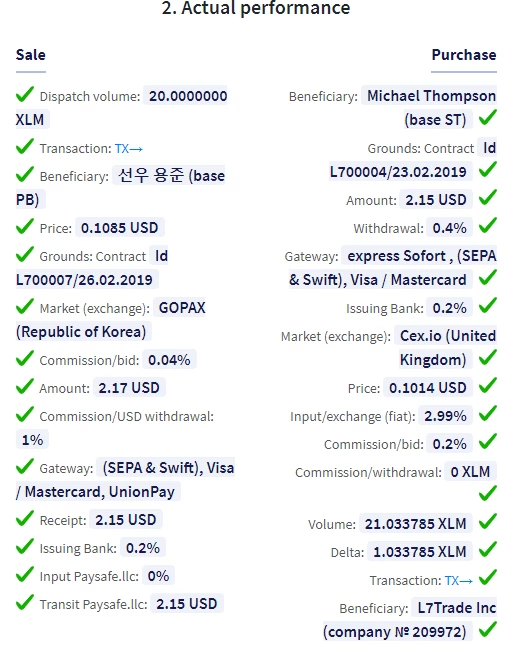Screen dimensions: 514x655
Task: Click the checkmark beside Commission/bid 0.04%
Action: point(25,358)
